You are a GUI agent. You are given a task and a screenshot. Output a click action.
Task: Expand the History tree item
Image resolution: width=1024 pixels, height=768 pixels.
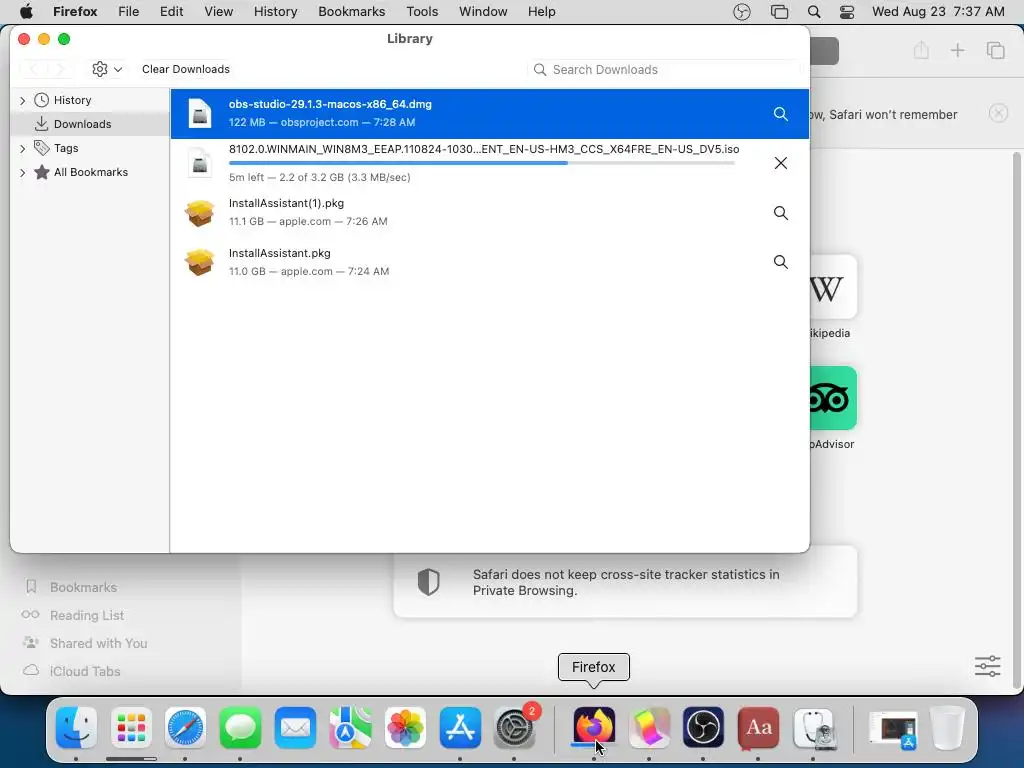point(23,101)
